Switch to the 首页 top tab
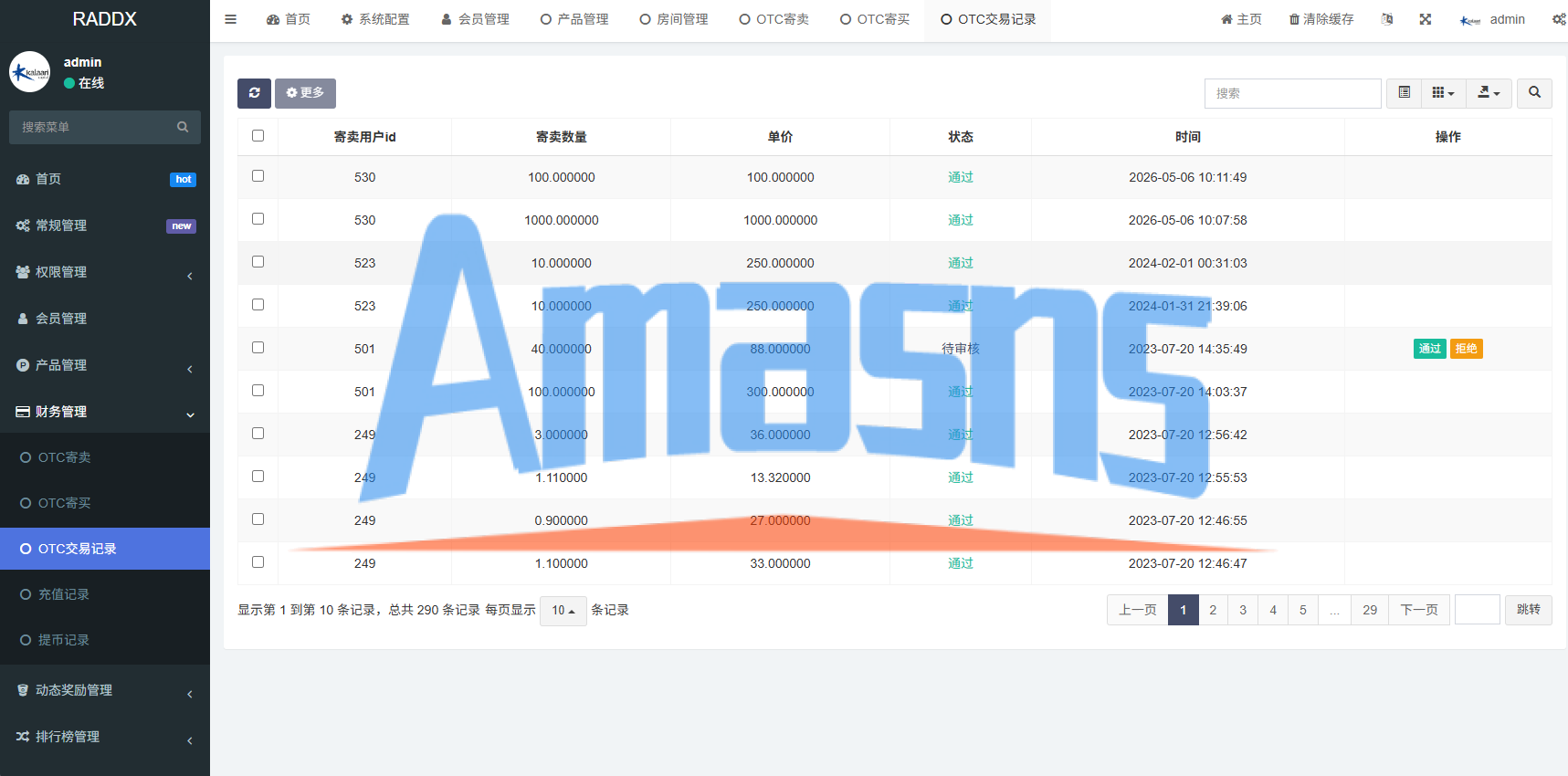 pyautogui.click(x=288, y=19)
